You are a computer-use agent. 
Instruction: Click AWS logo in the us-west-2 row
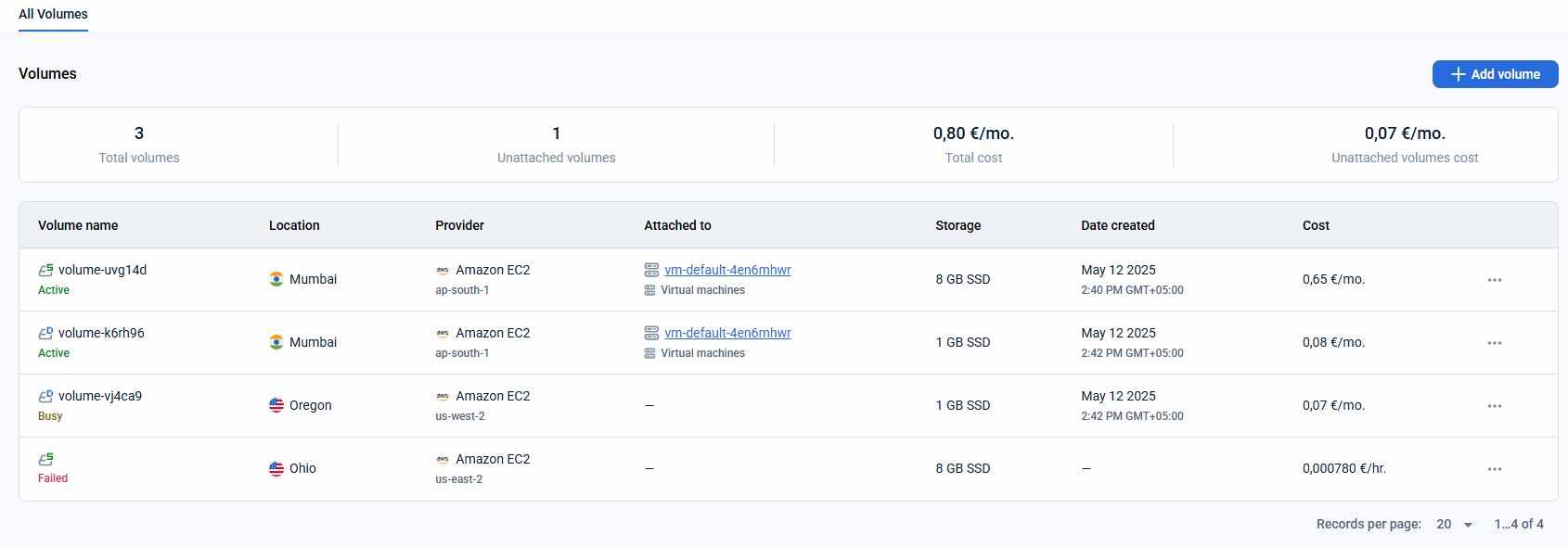[443, 396]
